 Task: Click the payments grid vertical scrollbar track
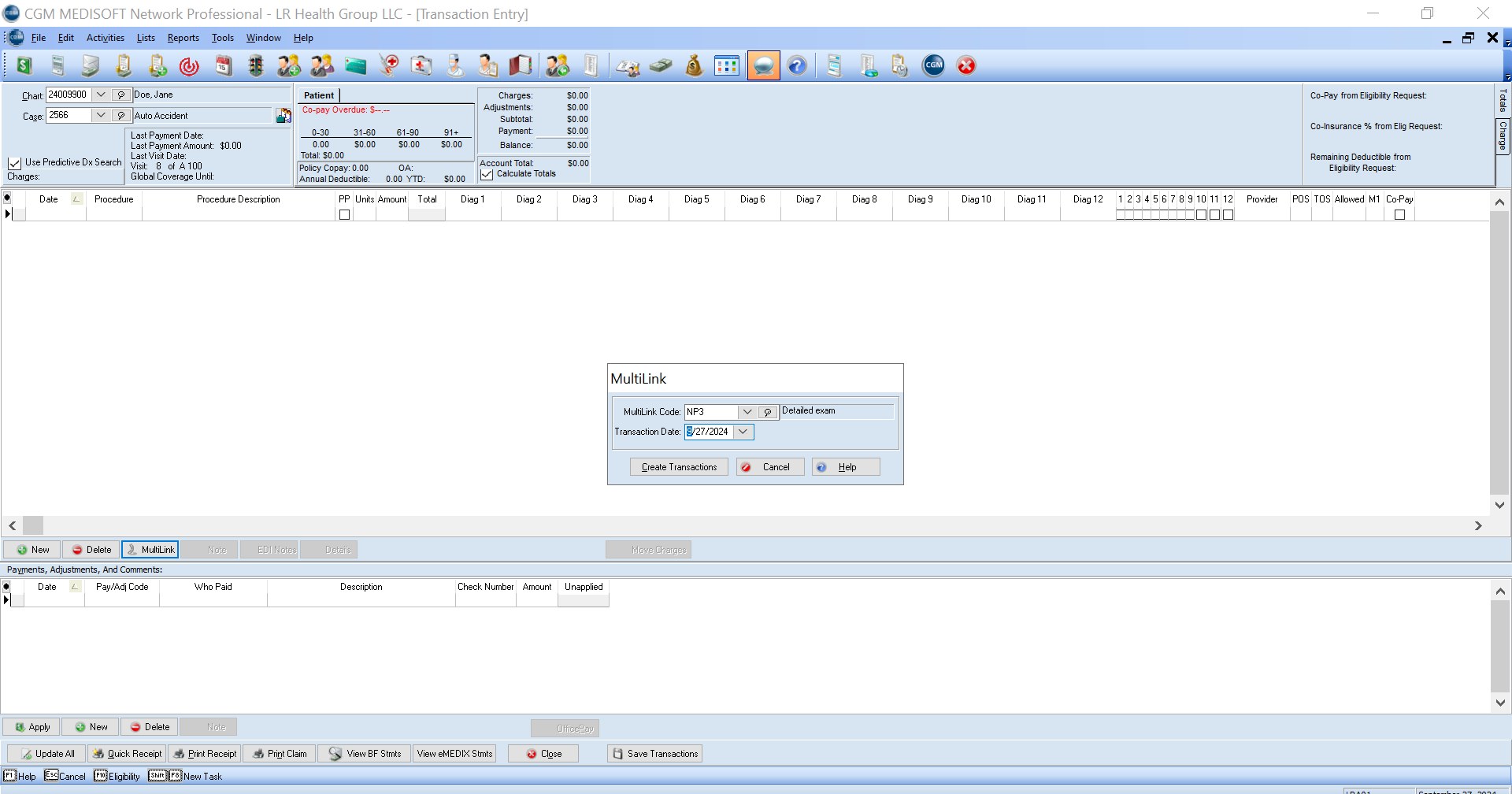1500,647
